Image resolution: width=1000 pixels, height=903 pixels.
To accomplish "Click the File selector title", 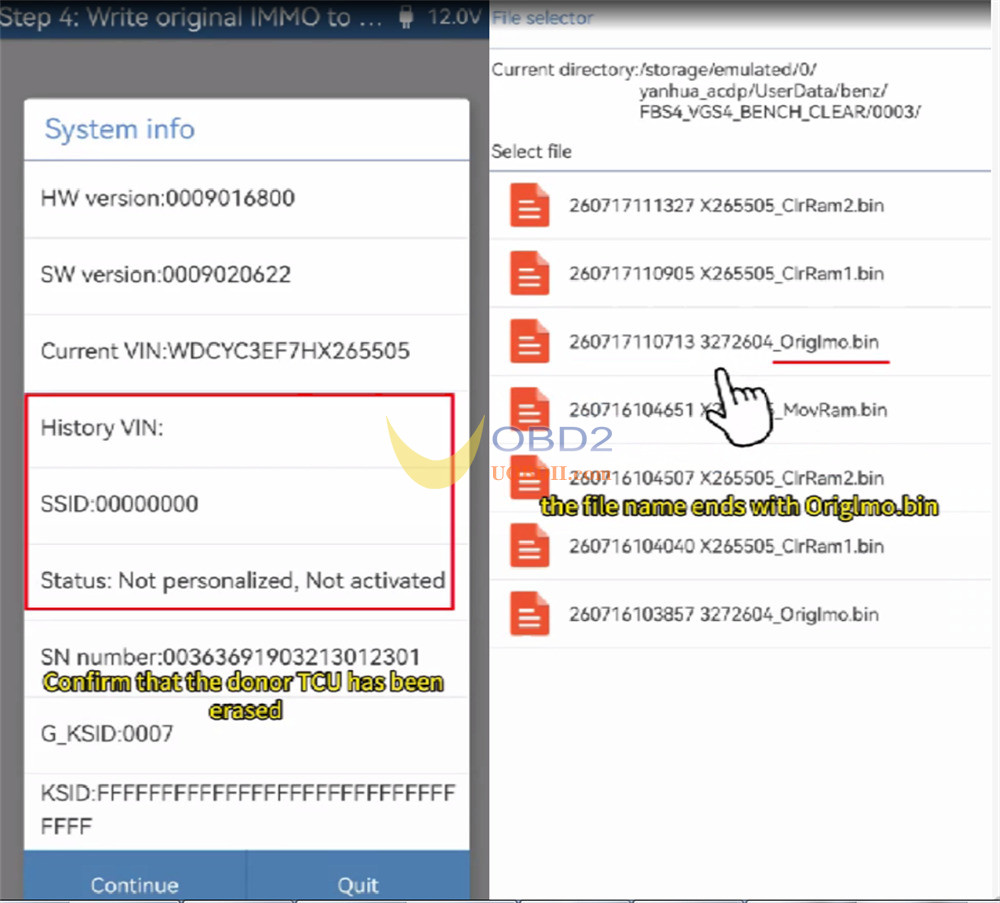I will [543, 18].
